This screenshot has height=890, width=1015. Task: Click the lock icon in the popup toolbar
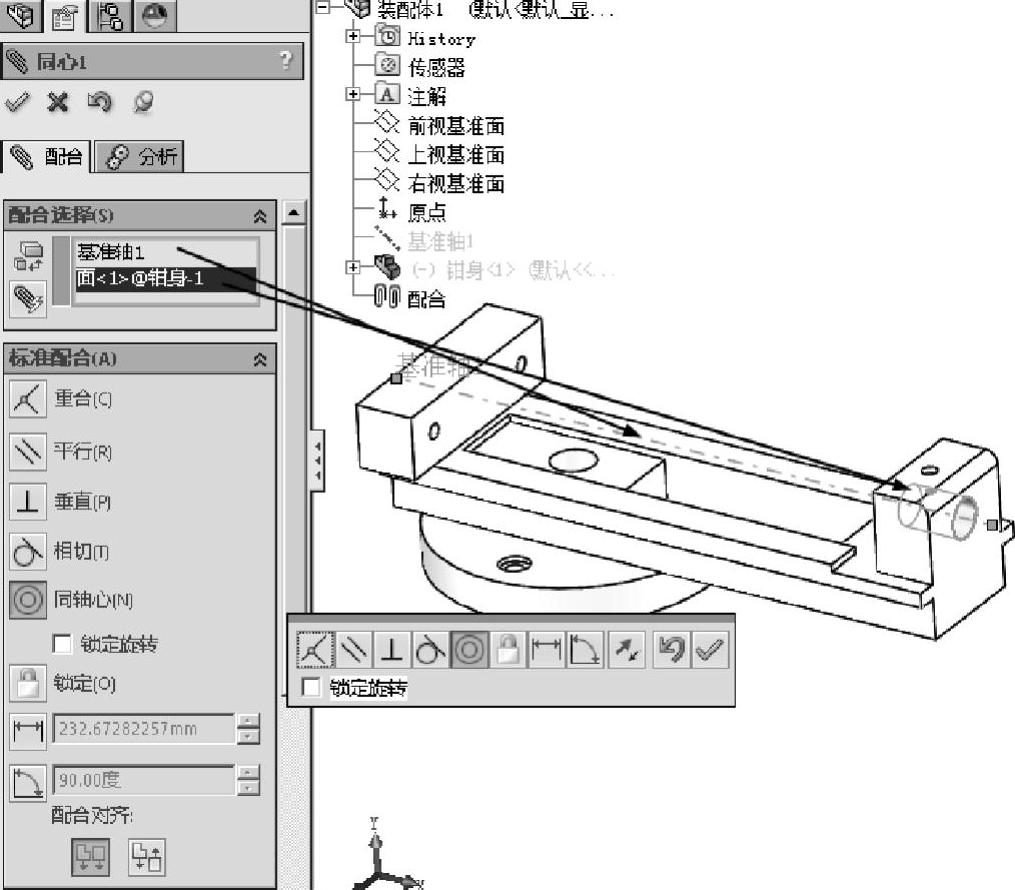point(508,649)
